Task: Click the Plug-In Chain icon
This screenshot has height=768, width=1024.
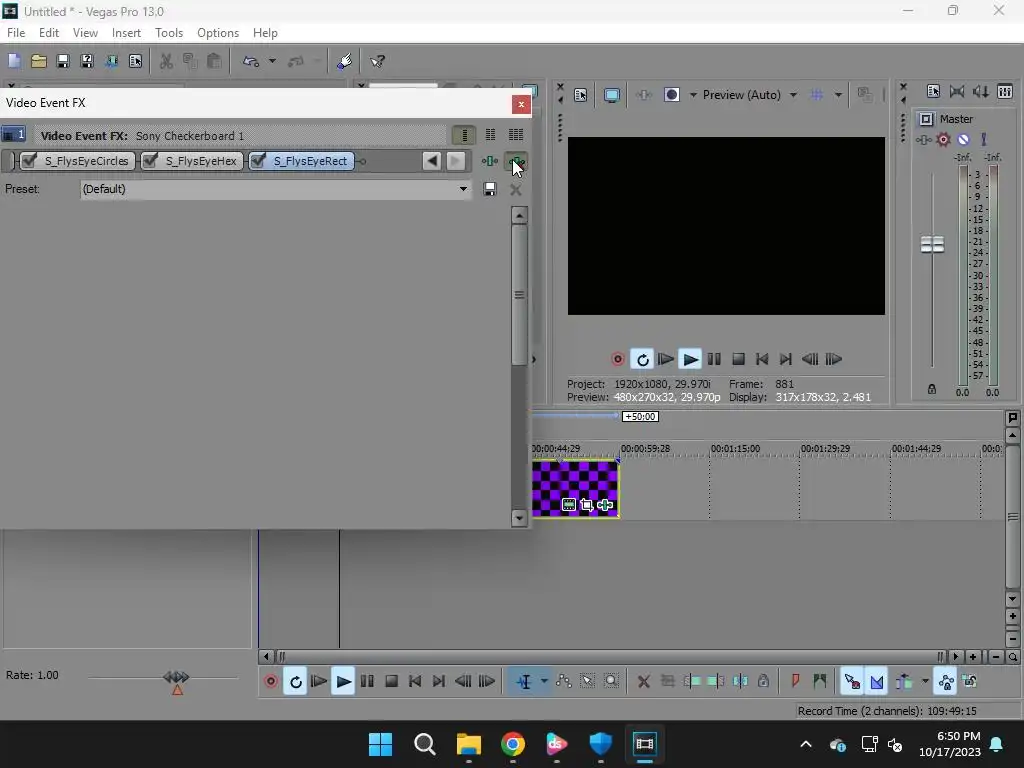Action: coord(490,161)
